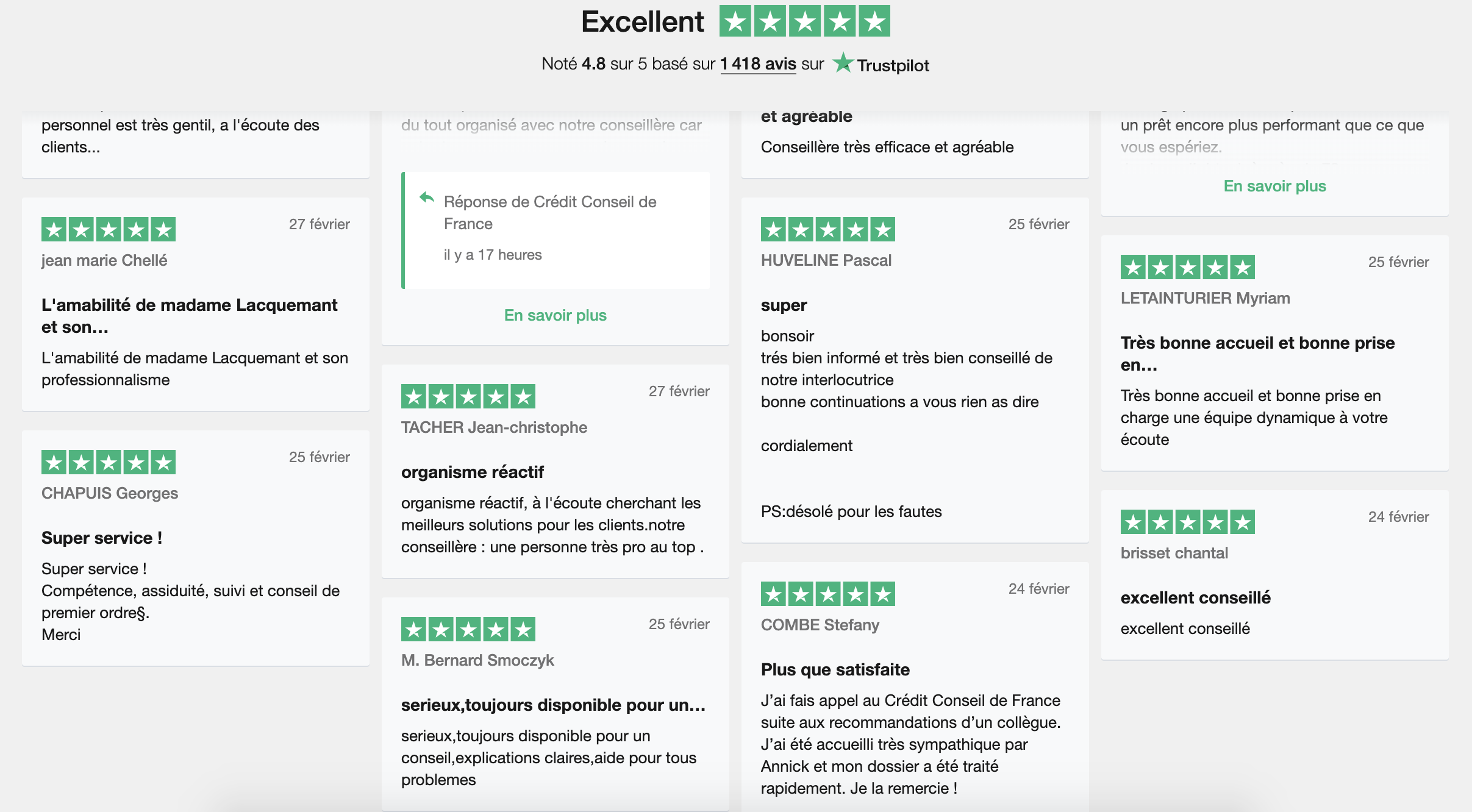
Task: Expand review with En savoir plus under Crédit Conseil response
Action: coord(555,315)
